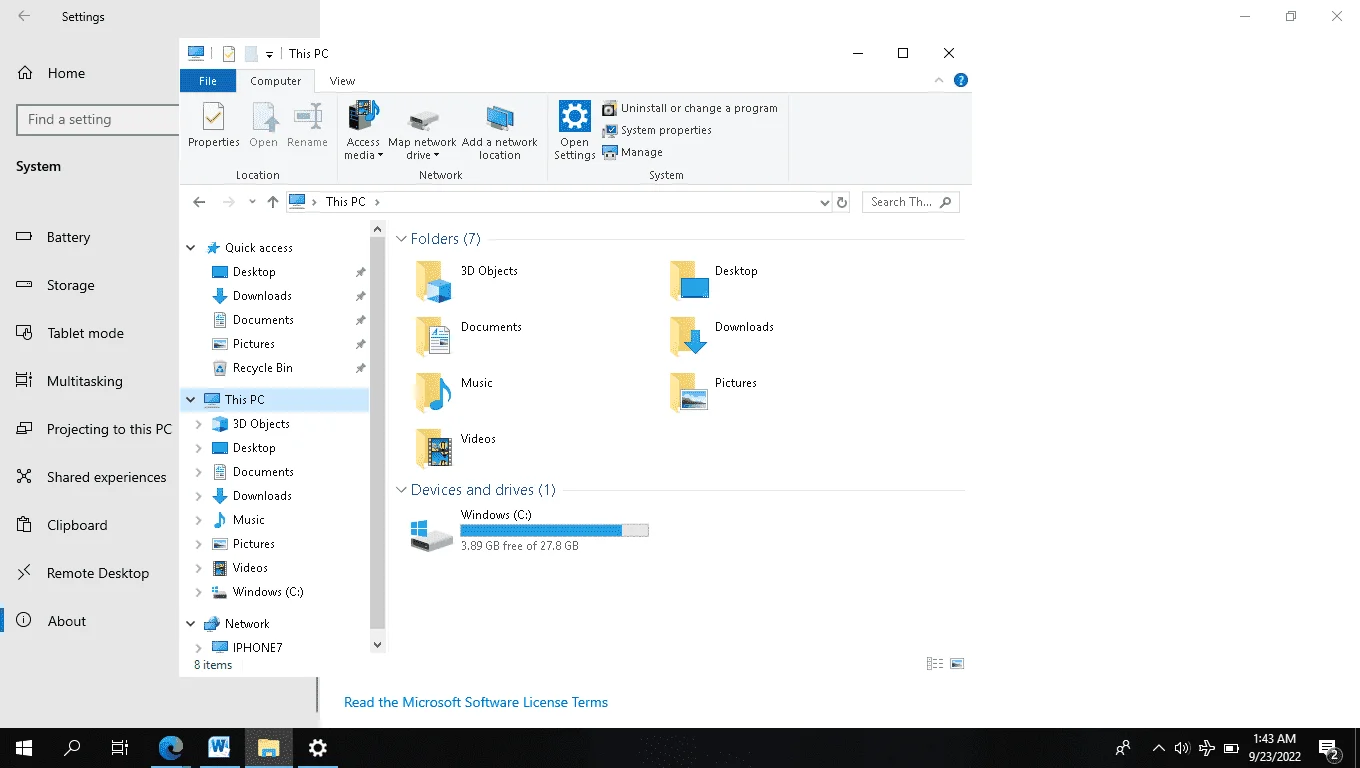Image resolution: width=1360 pixels, height=768 pixels.
Task: Open the Quick Access Toolbar customize dropdown
Action: (269, 54)
